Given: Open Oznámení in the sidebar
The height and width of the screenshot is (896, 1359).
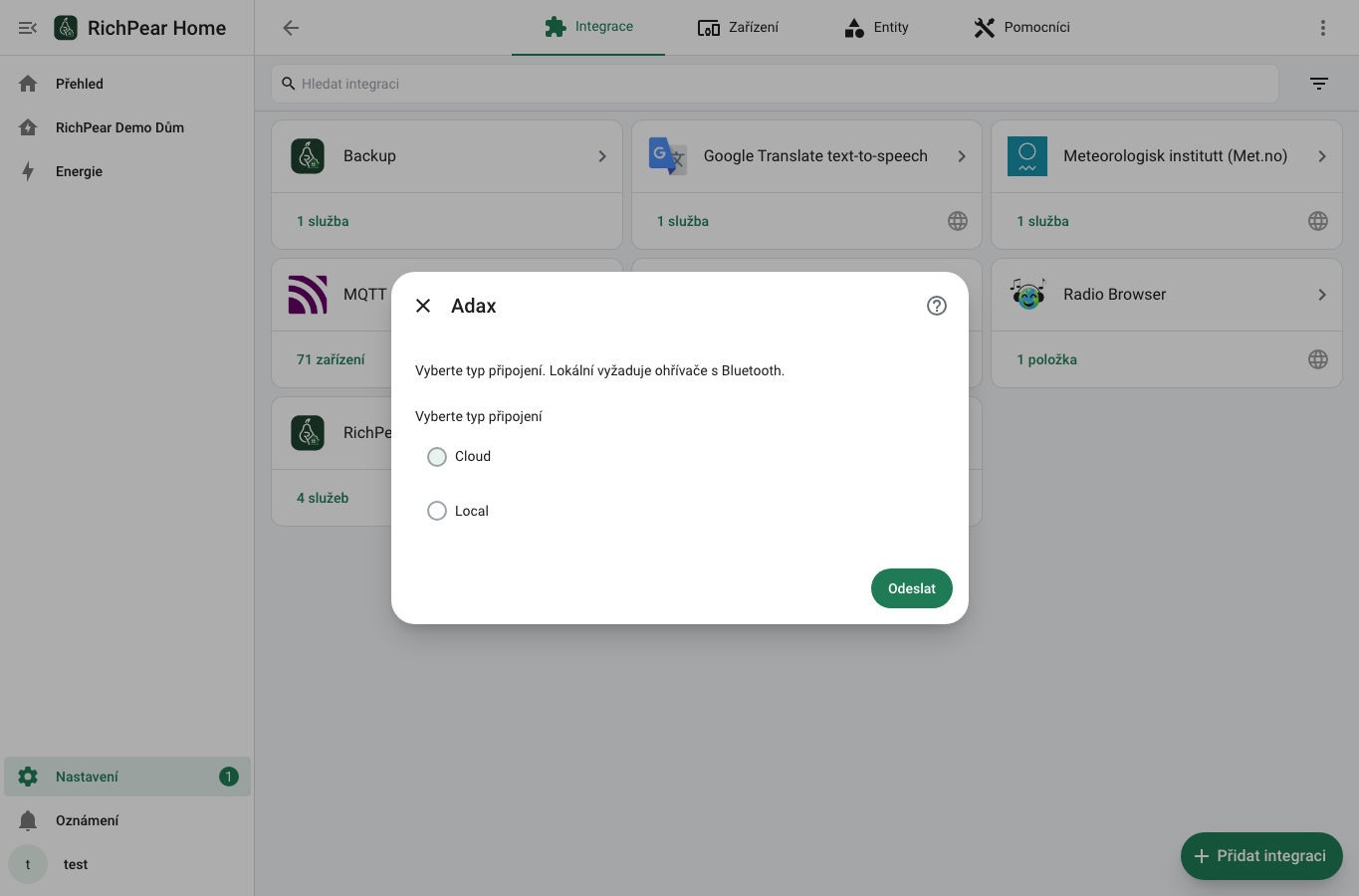Looking at the screenshot, I should (127, 820).
